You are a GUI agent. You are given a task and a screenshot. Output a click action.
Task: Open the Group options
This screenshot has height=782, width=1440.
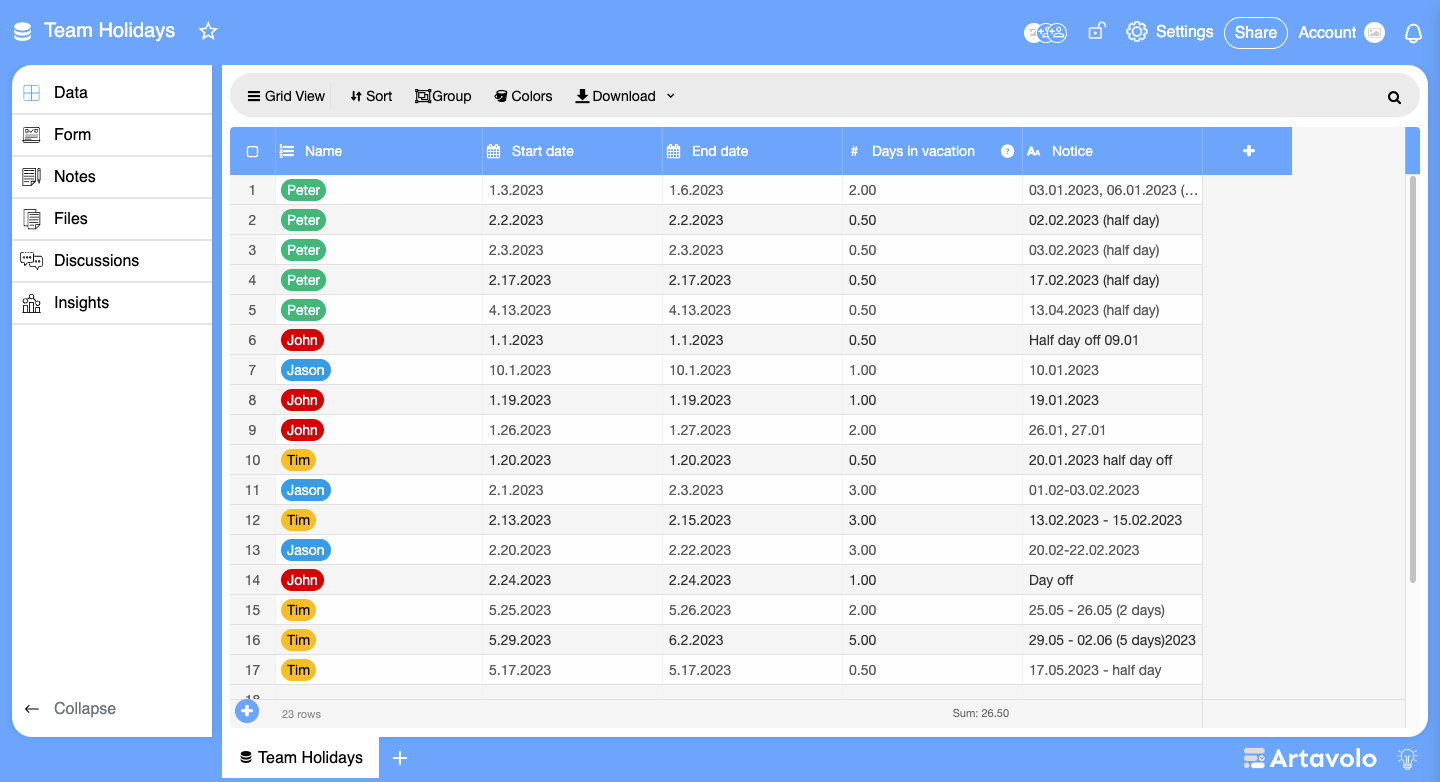click(443, 96)
